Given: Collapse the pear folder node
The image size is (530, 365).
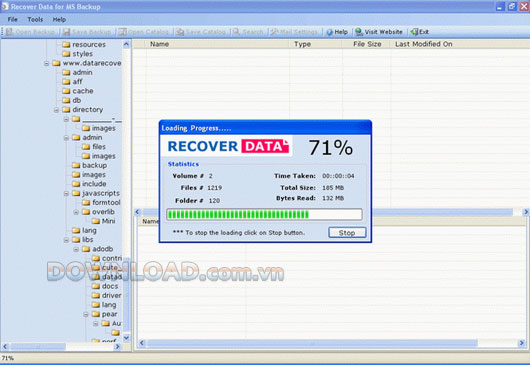Looking at the screenshot, I should (86, 315).
